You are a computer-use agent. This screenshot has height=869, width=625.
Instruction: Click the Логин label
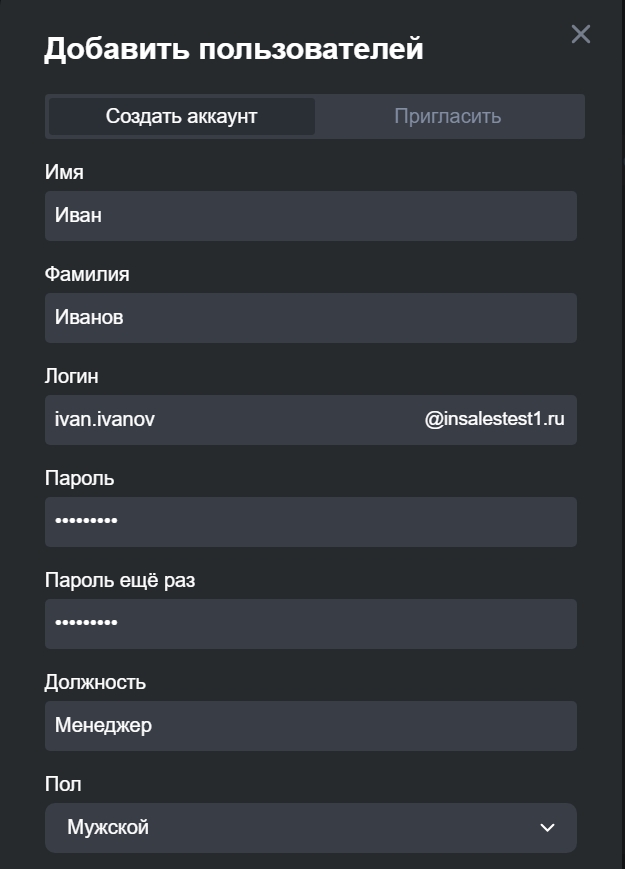click(x=72, y=376)
